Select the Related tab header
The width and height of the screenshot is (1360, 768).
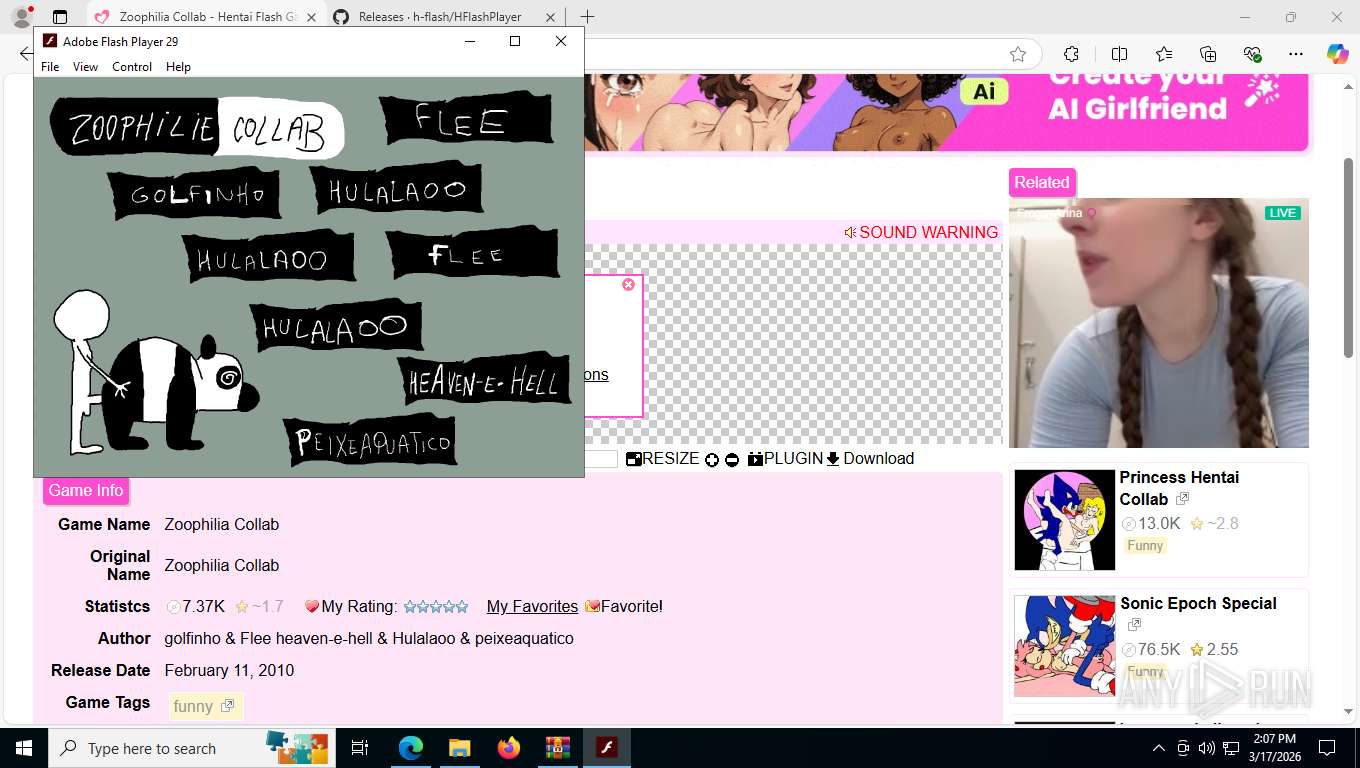pyautogui.click(x=1042, y=182)
